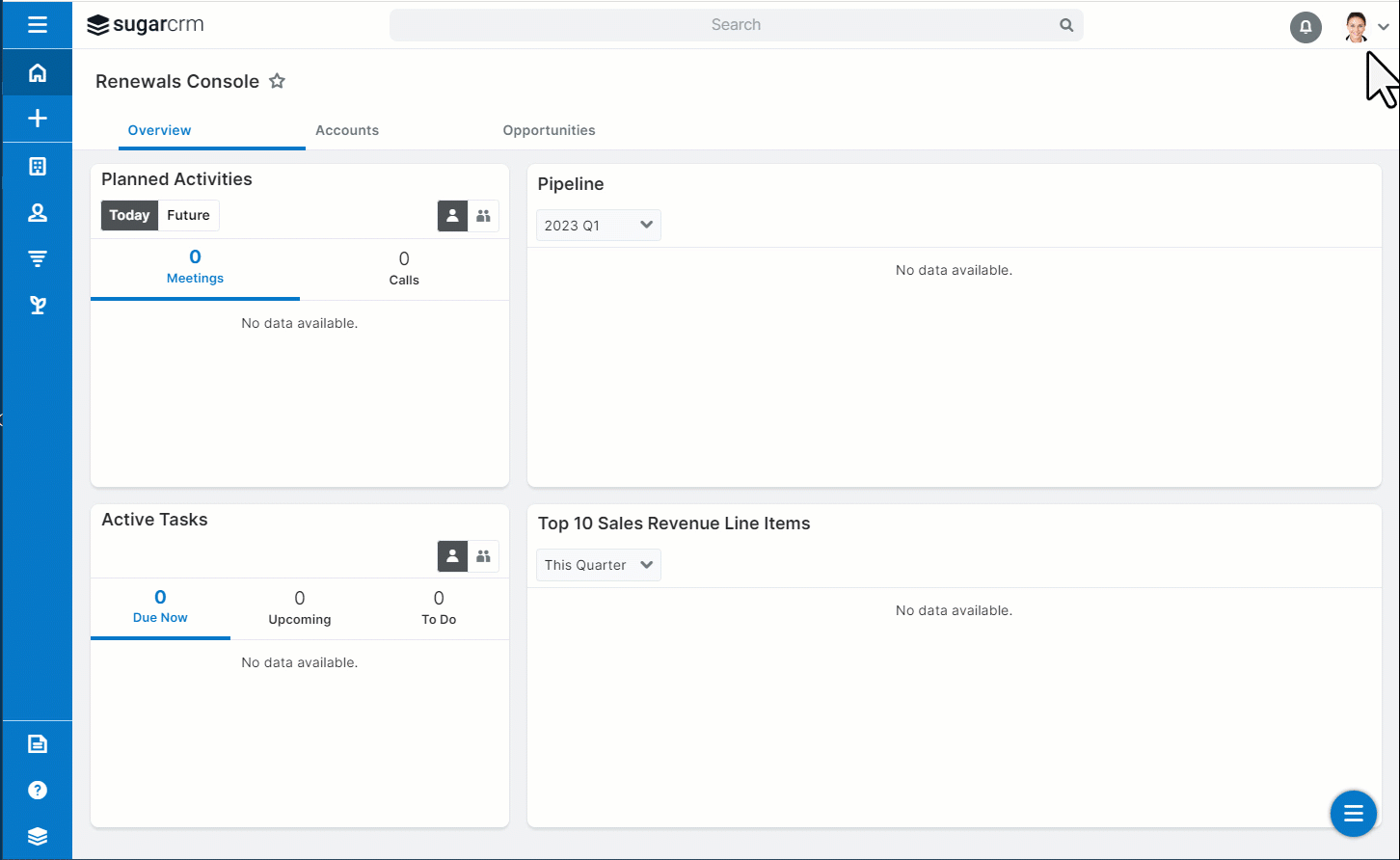
Task: Open the This Quarter dropdown
Action: point(598,565)
